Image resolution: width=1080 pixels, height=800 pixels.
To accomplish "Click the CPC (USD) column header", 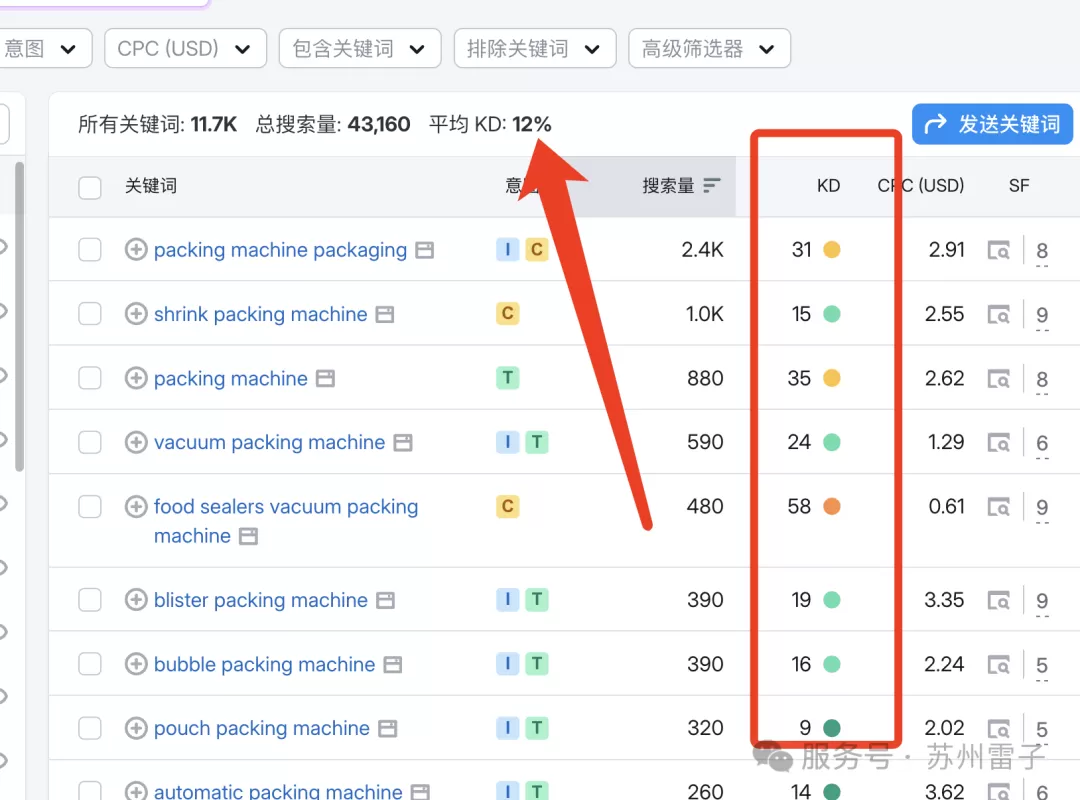I will 921,185.
